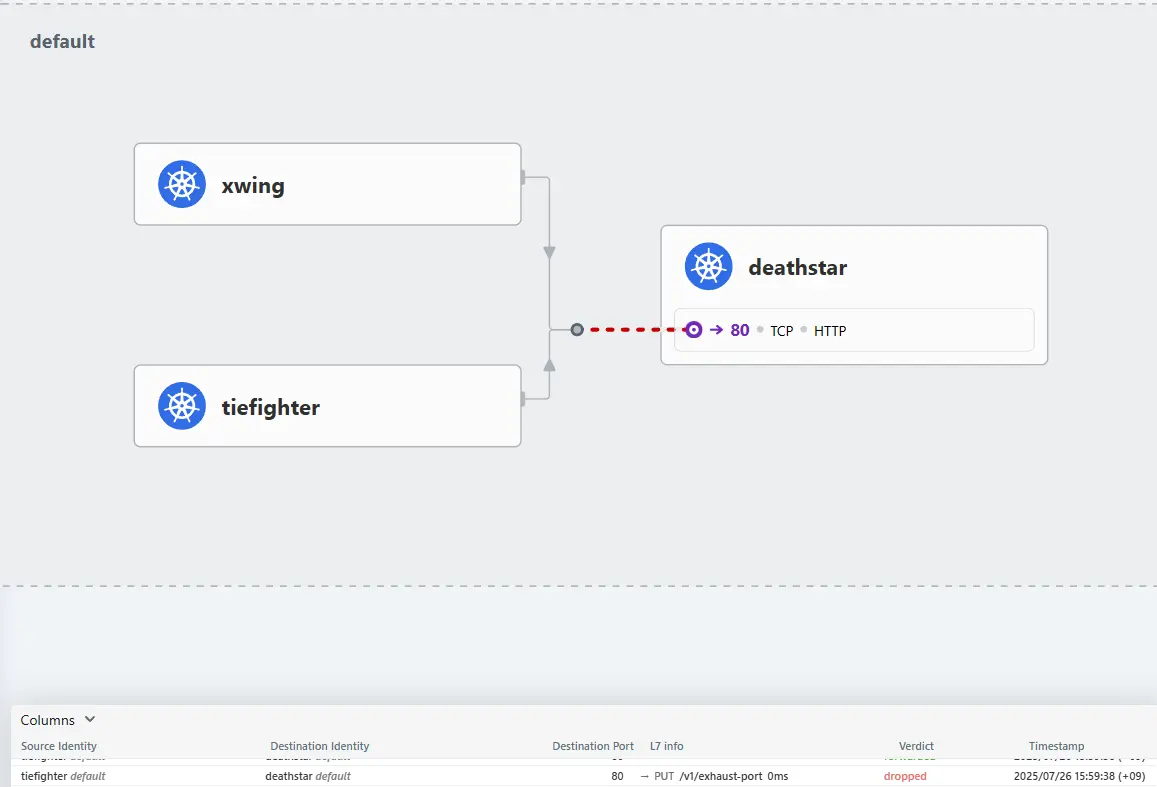
Task: Click the tiefighter Kubernetes wheel icon
Action: (182, 406)
